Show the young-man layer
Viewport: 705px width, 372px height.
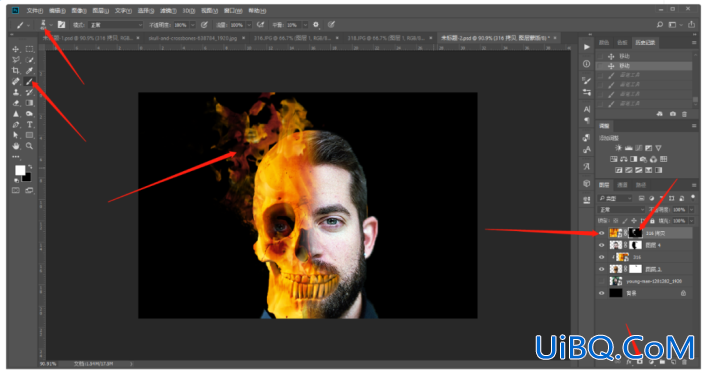602,281
